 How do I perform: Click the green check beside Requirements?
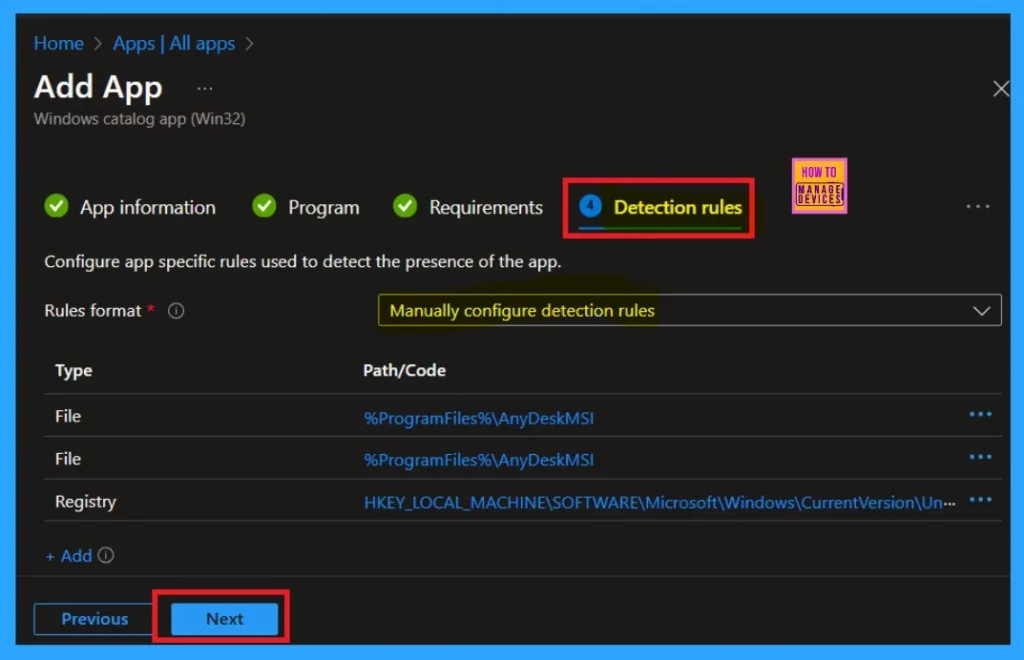click(x=405, y=206)
